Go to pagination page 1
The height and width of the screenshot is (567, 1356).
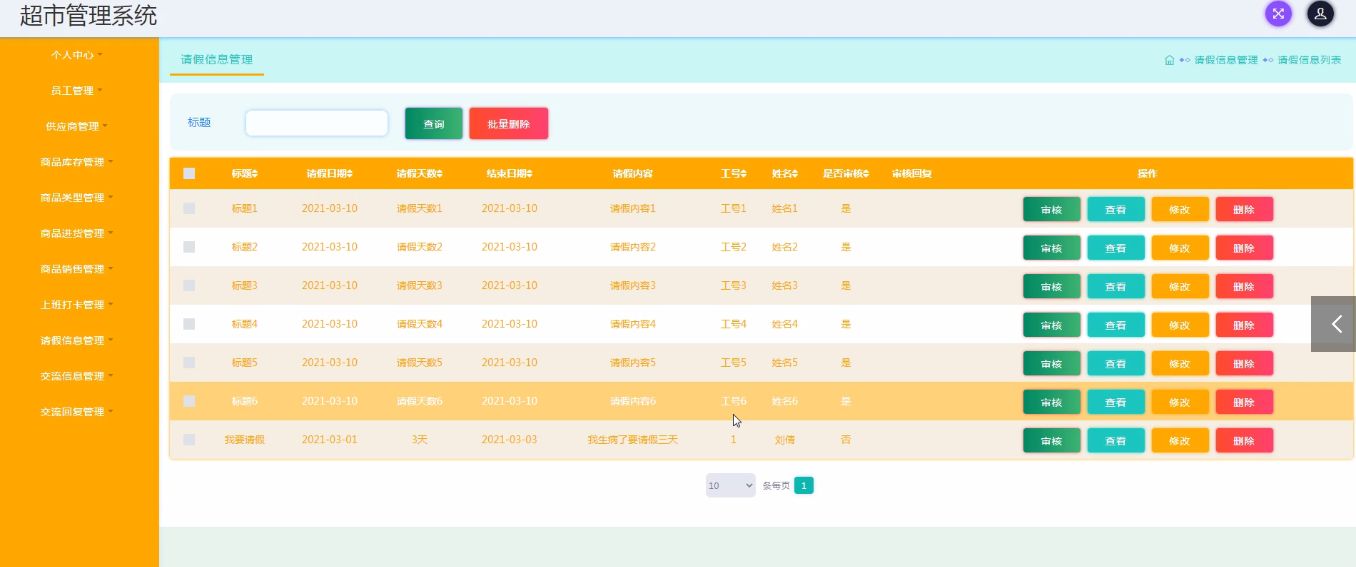804,486
